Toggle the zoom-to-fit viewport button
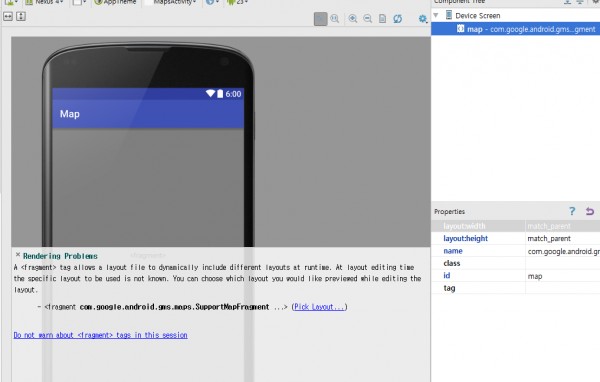The image size is (600, 382). (321, 19)
